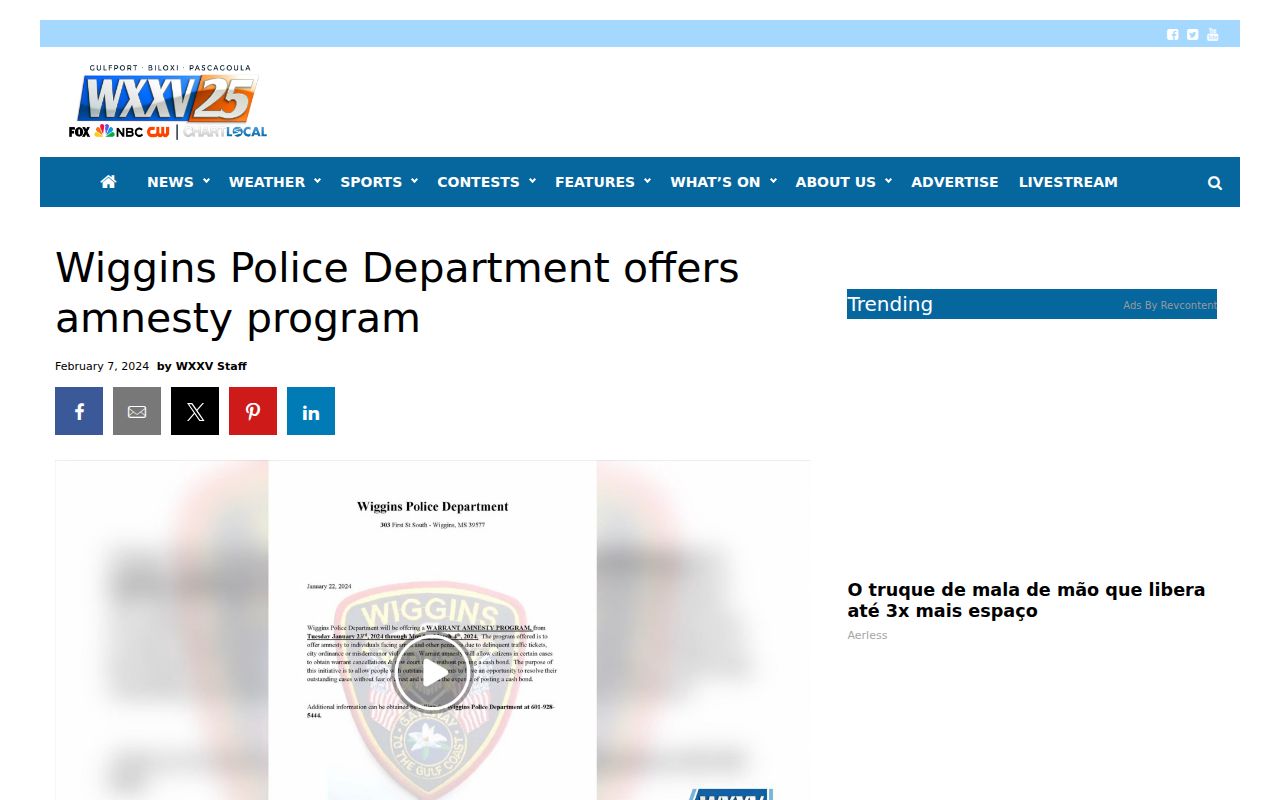Share article on LinkedIn
Viewport: 1280px width, 800px height.
pos(311,411)
